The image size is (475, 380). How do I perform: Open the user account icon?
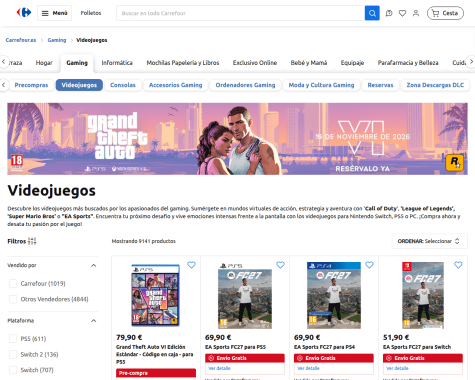(x=416, y=13)
